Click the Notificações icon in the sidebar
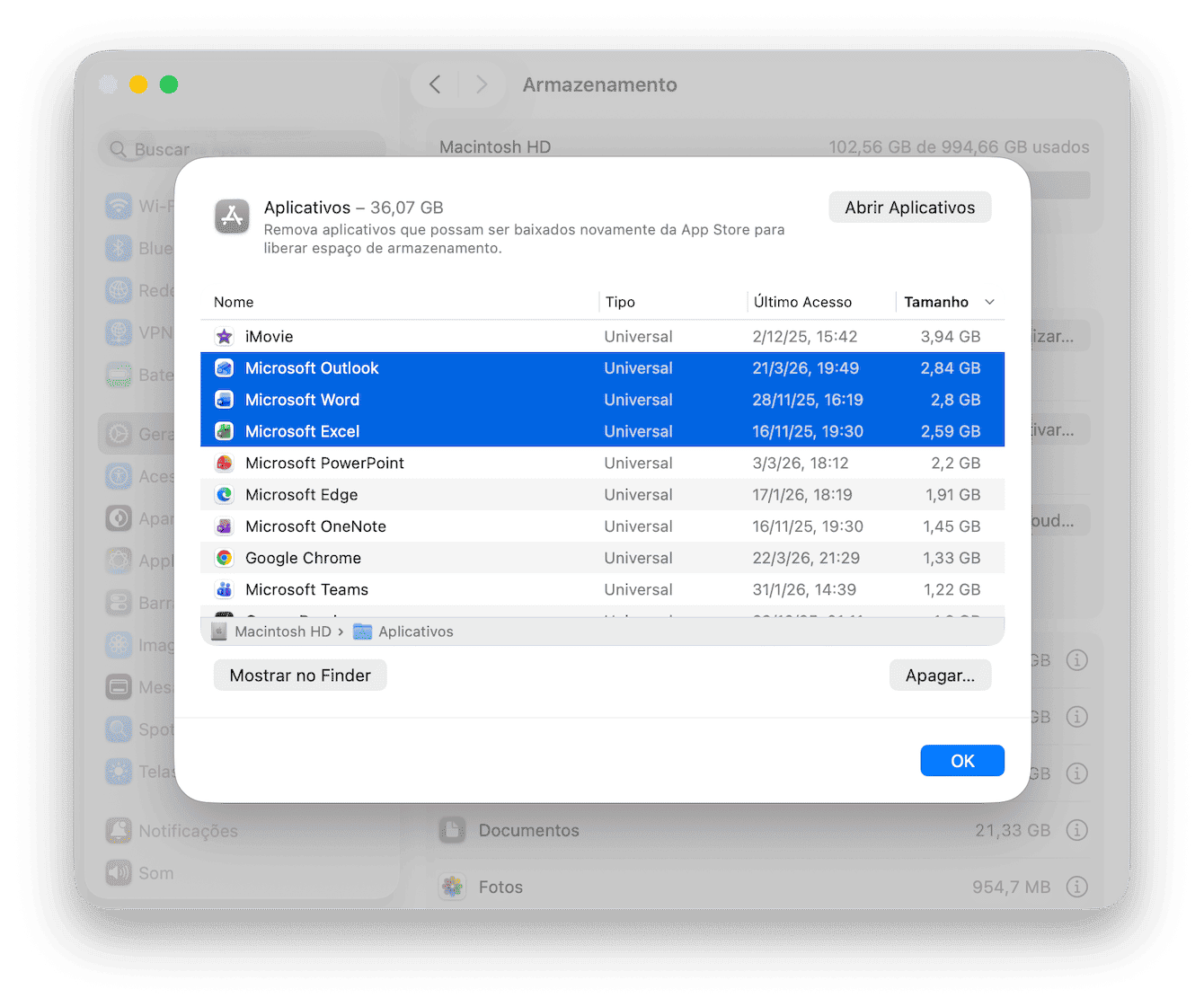Image resolution: width=1204 pixels, height=1007 pixels. (119, 831)
